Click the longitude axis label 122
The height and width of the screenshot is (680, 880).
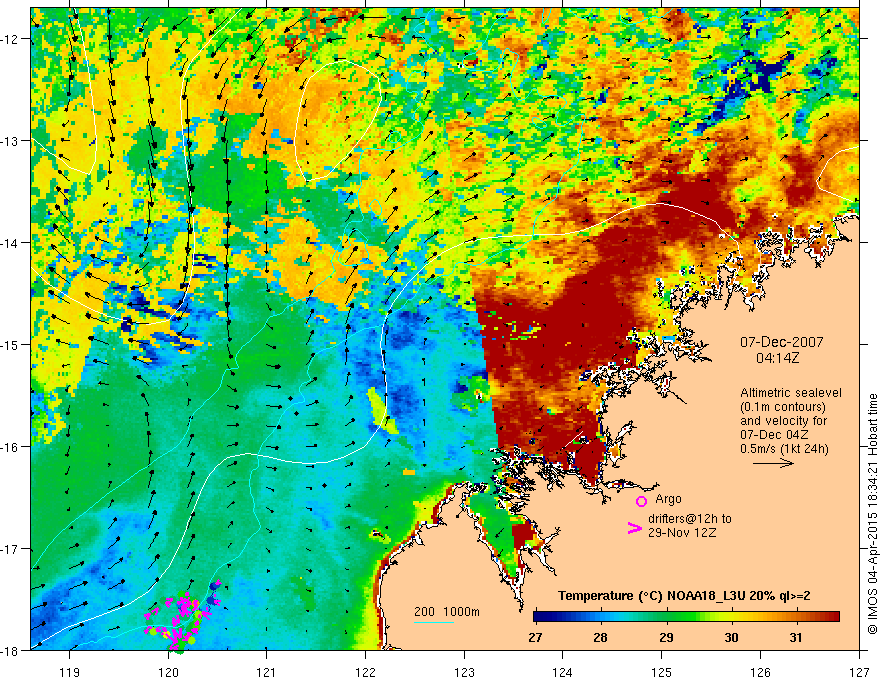click(x=365, y=672)
